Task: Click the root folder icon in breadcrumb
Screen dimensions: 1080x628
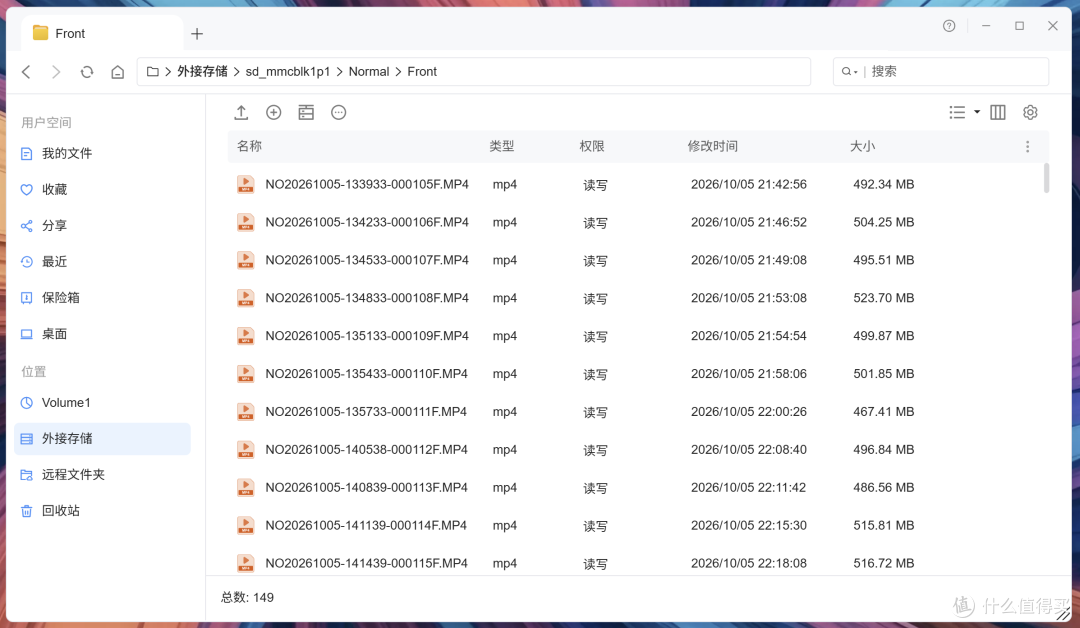Action: 153,72
